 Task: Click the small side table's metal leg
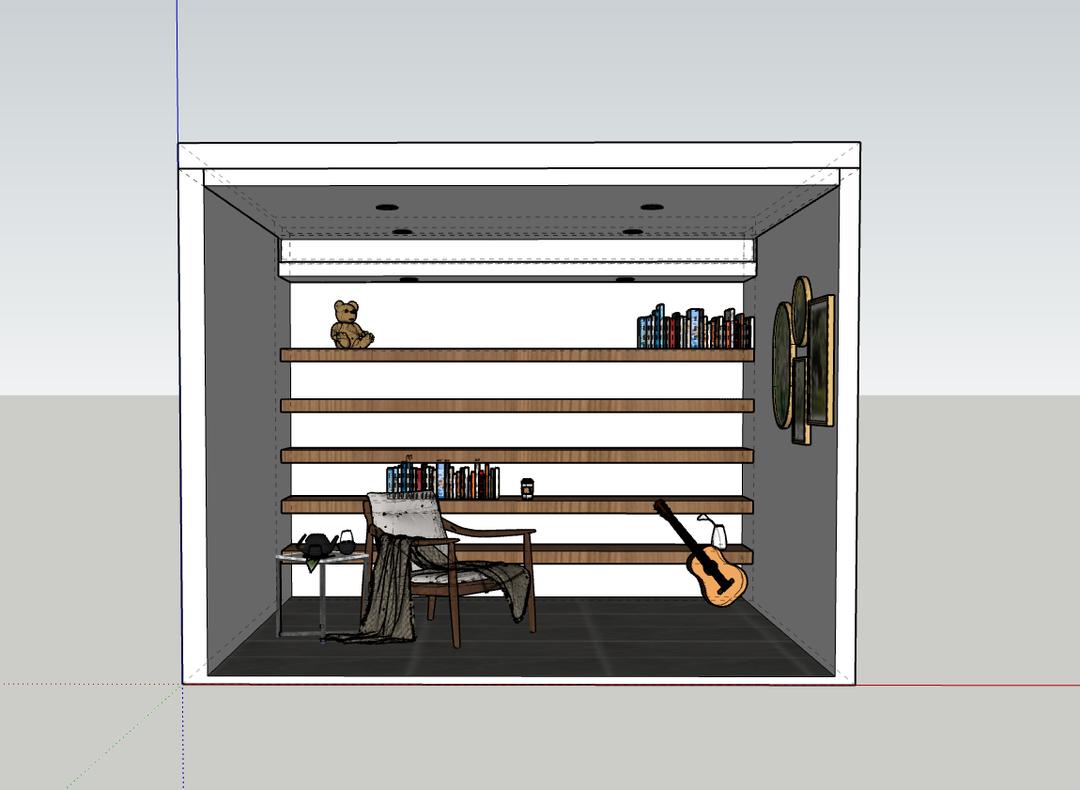[x=278, y=598]
